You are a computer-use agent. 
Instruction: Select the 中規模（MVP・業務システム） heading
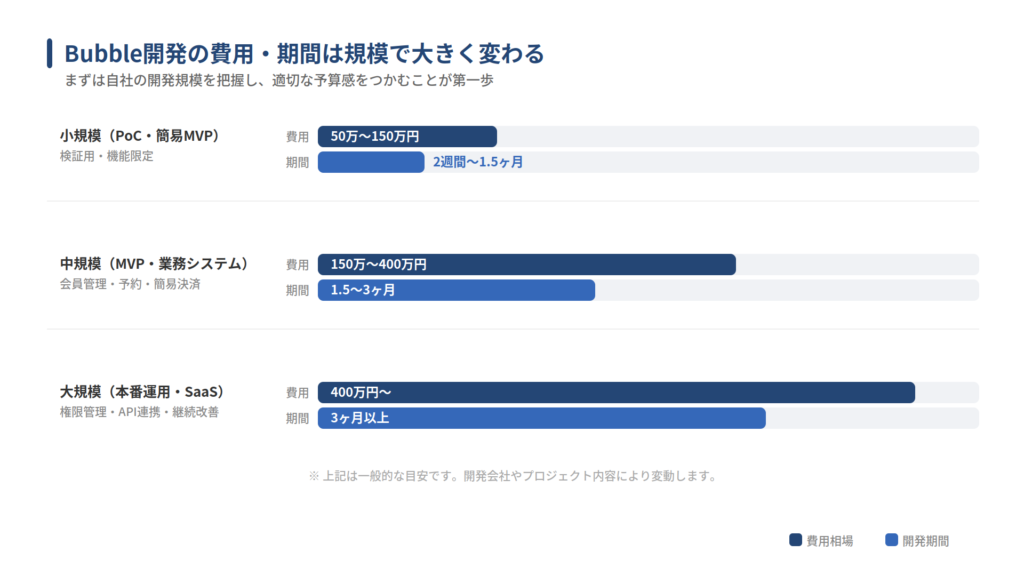(x=154, y=263)
